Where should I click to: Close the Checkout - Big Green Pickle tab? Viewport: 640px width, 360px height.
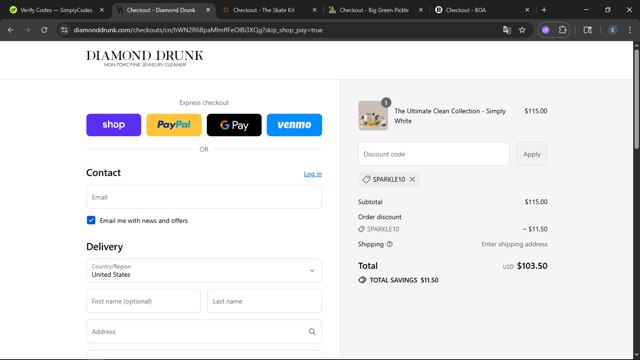(421, 10)
